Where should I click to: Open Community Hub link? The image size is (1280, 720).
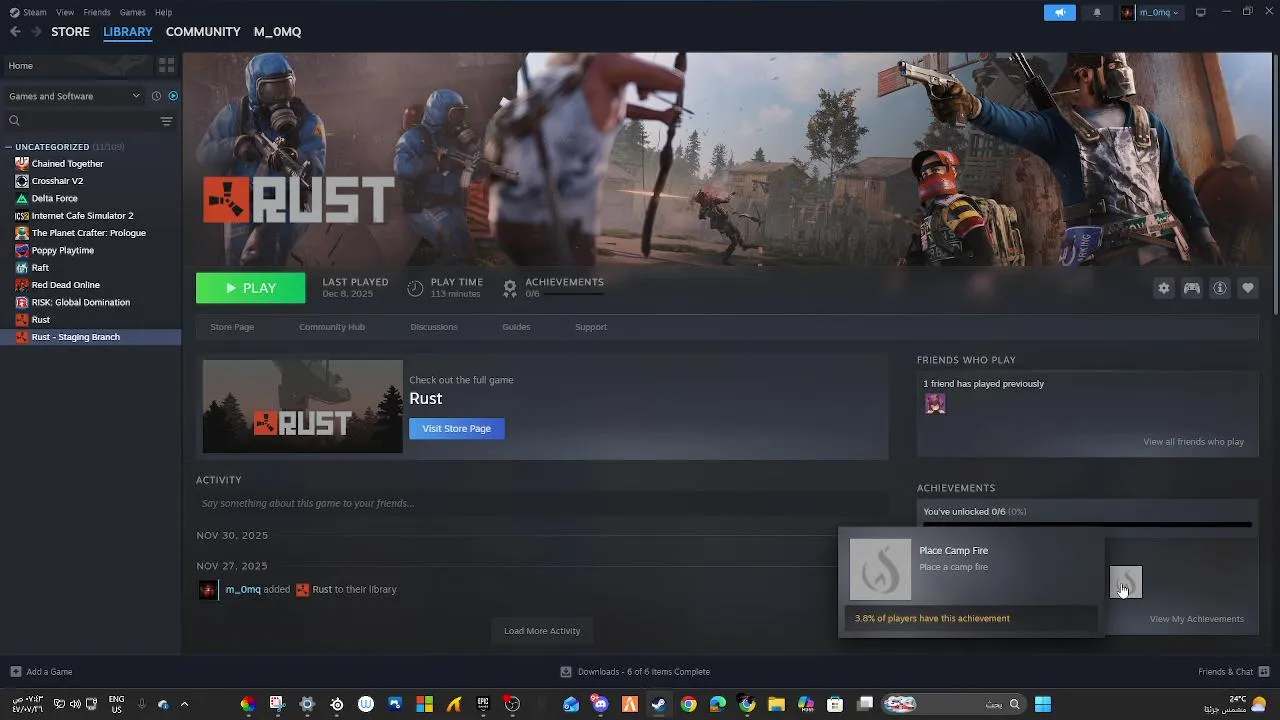pyautogui.click(x=332, y=327)
